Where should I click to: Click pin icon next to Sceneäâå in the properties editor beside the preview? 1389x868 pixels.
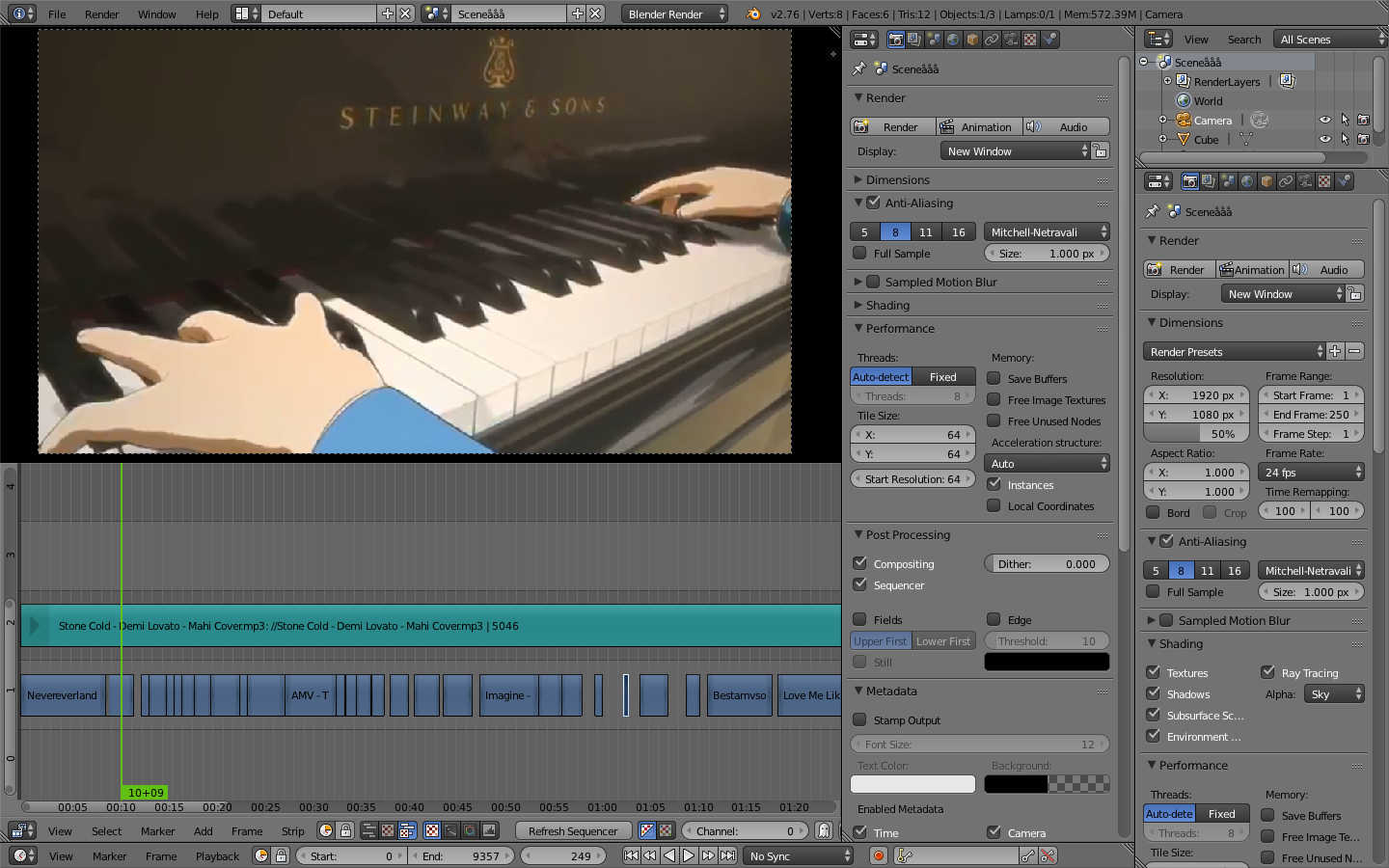coord(858,68)
